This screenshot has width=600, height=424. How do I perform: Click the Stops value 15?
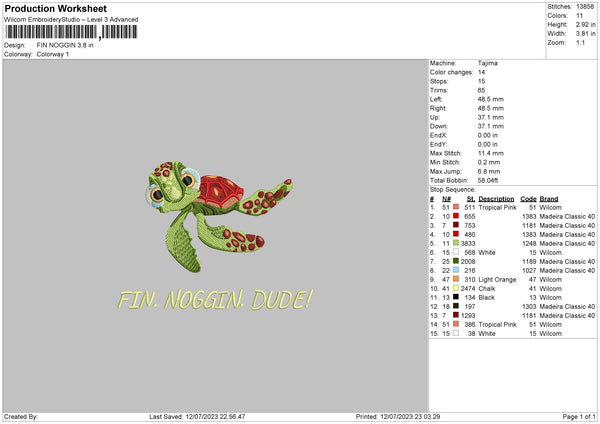[x=481, y=81]
